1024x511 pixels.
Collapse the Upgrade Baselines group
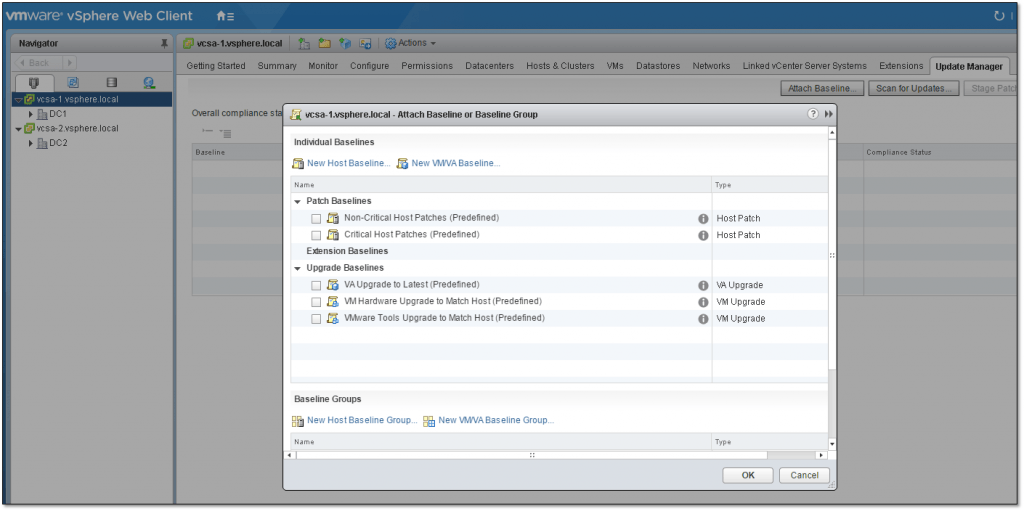[298, 269]
